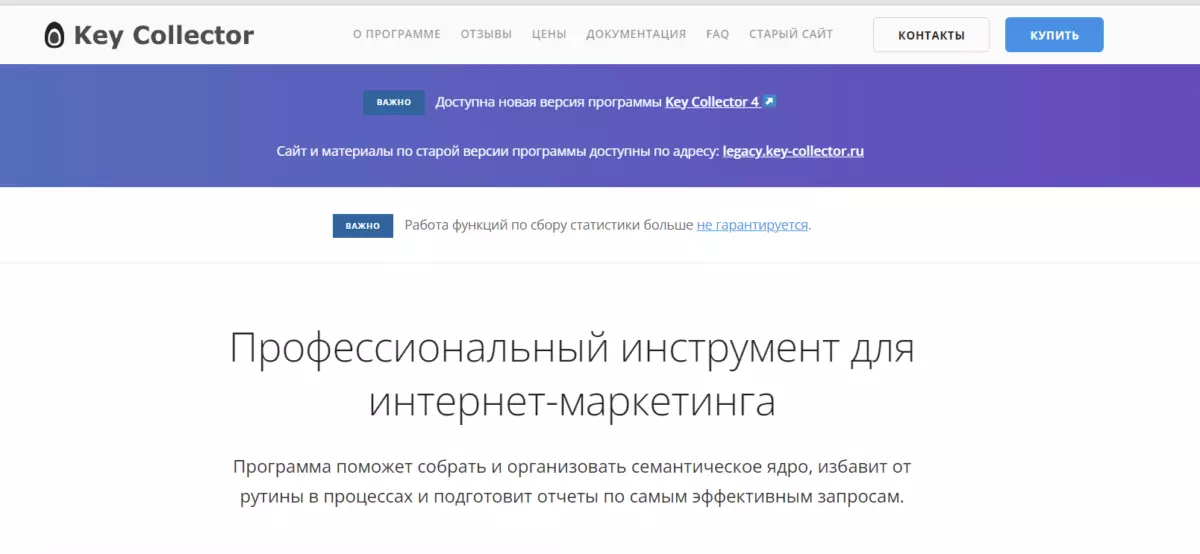Open the СТАРЫЙ САЙТ navigation link
This screenshot has width=1200, height=554.
click(x=791, y=34)
